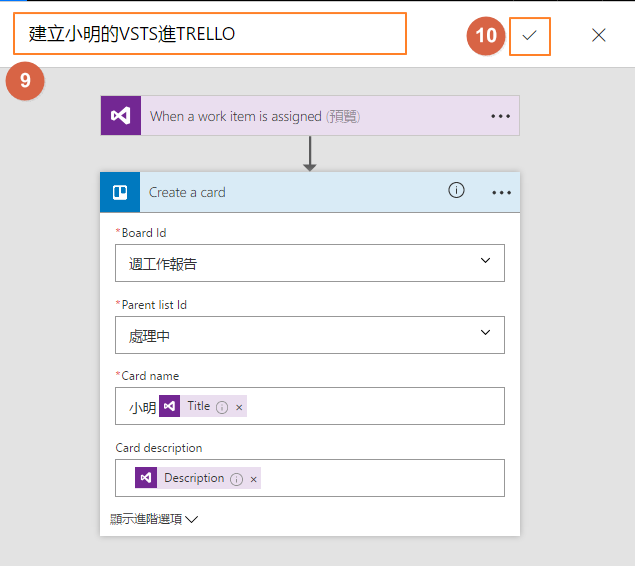Expand 顯示進階選項 advanced options
This screenshot has height=566, width=635.
pyautogui.click(x=154, y=519)
